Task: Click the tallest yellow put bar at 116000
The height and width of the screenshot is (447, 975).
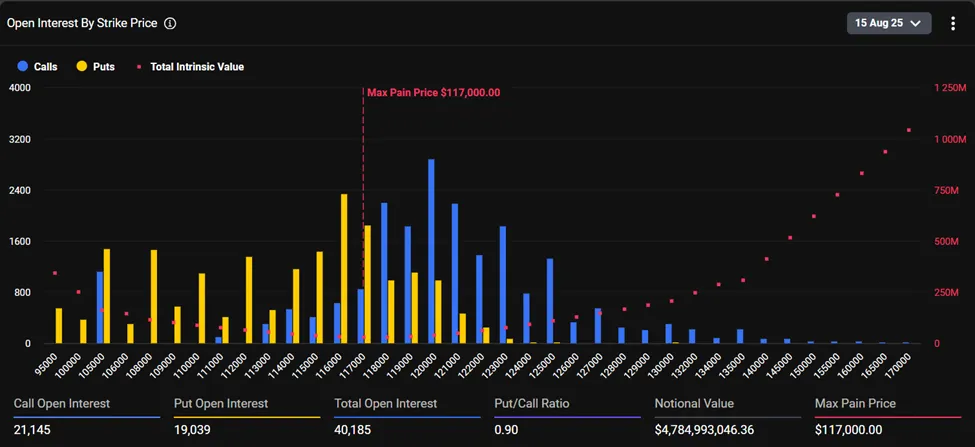Action: pyautogui.click(x=344, y=268)
